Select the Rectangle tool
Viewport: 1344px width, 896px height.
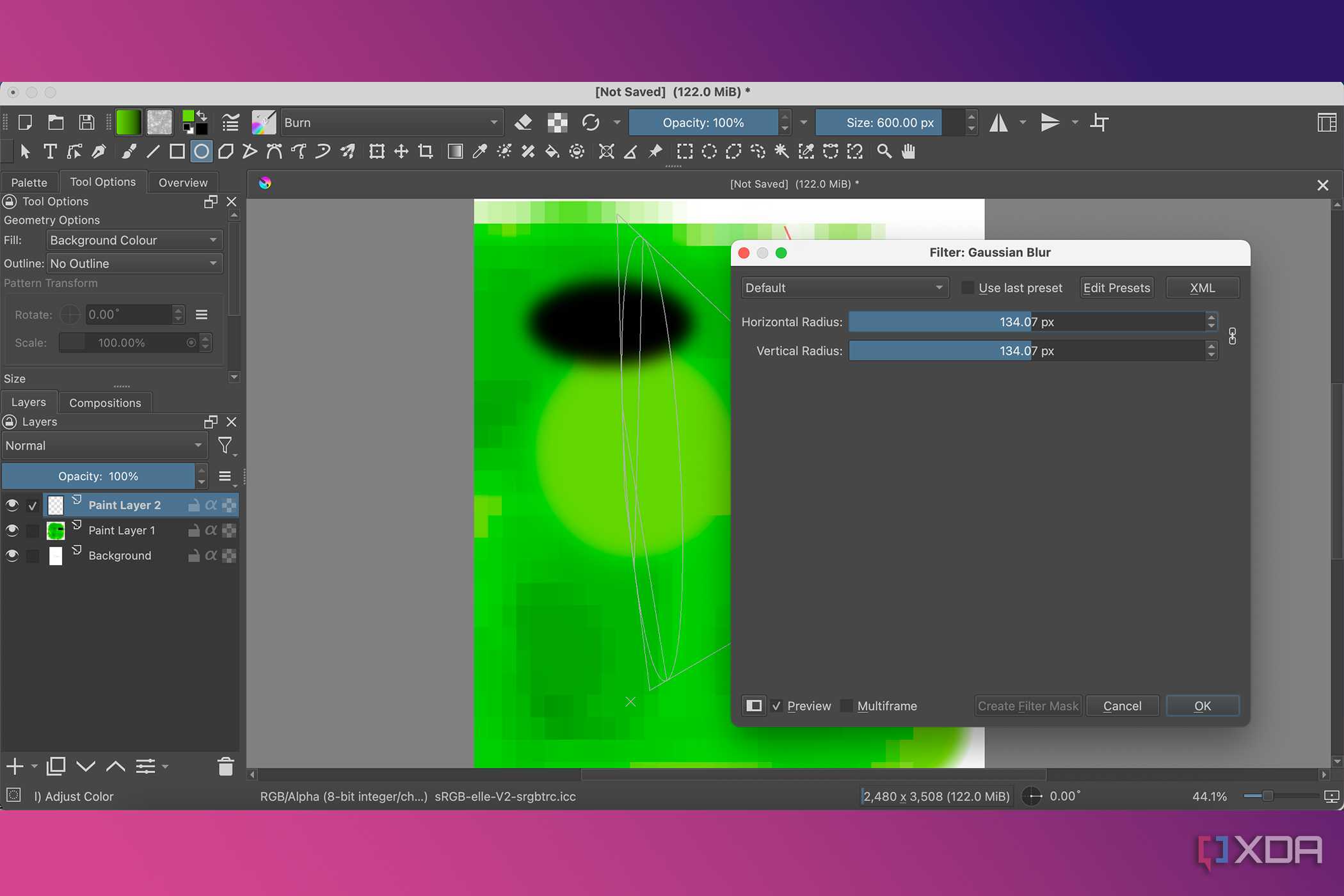click(x=177, y=152)
